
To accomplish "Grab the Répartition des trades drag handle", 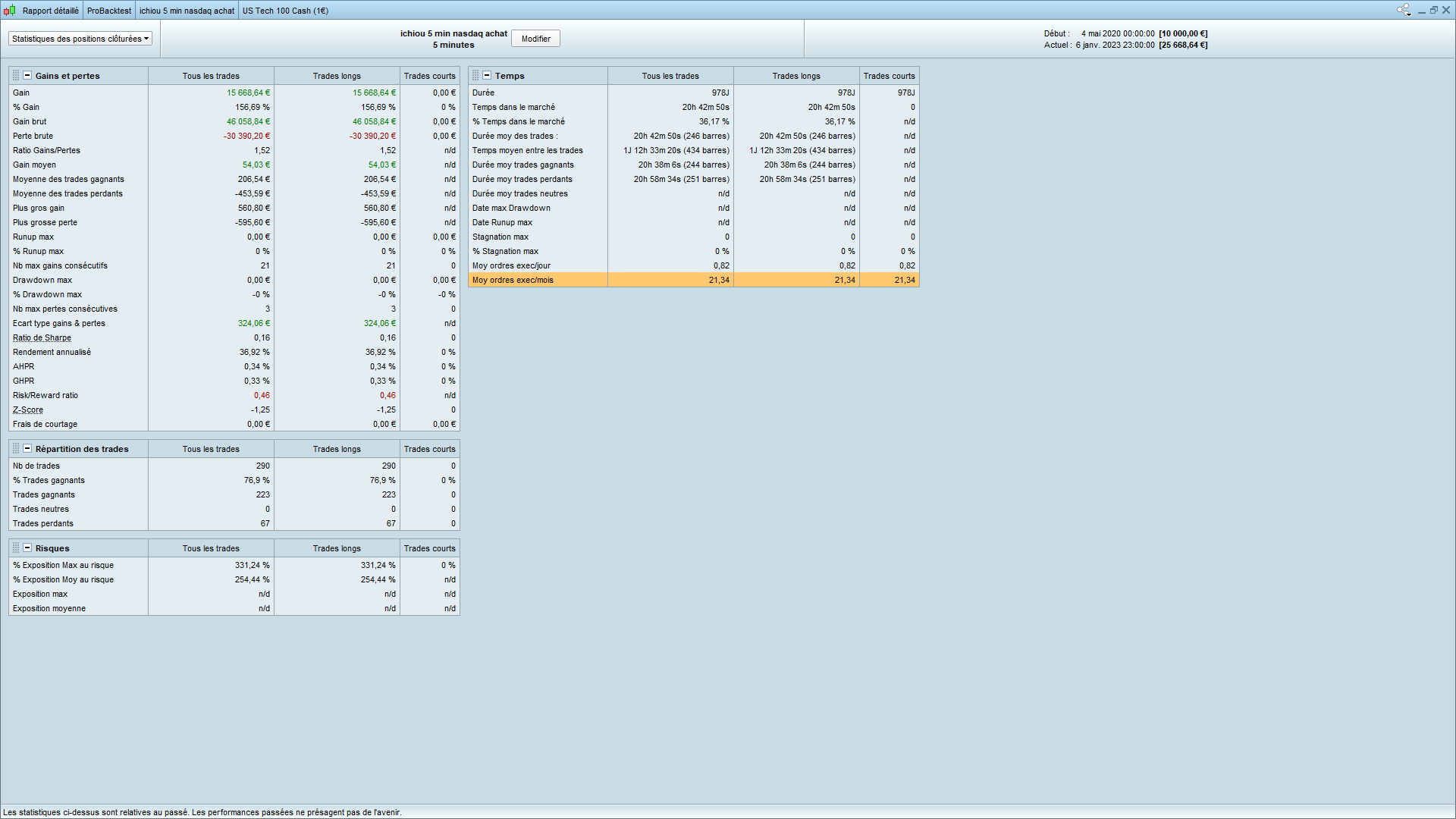I will (16, 449).
